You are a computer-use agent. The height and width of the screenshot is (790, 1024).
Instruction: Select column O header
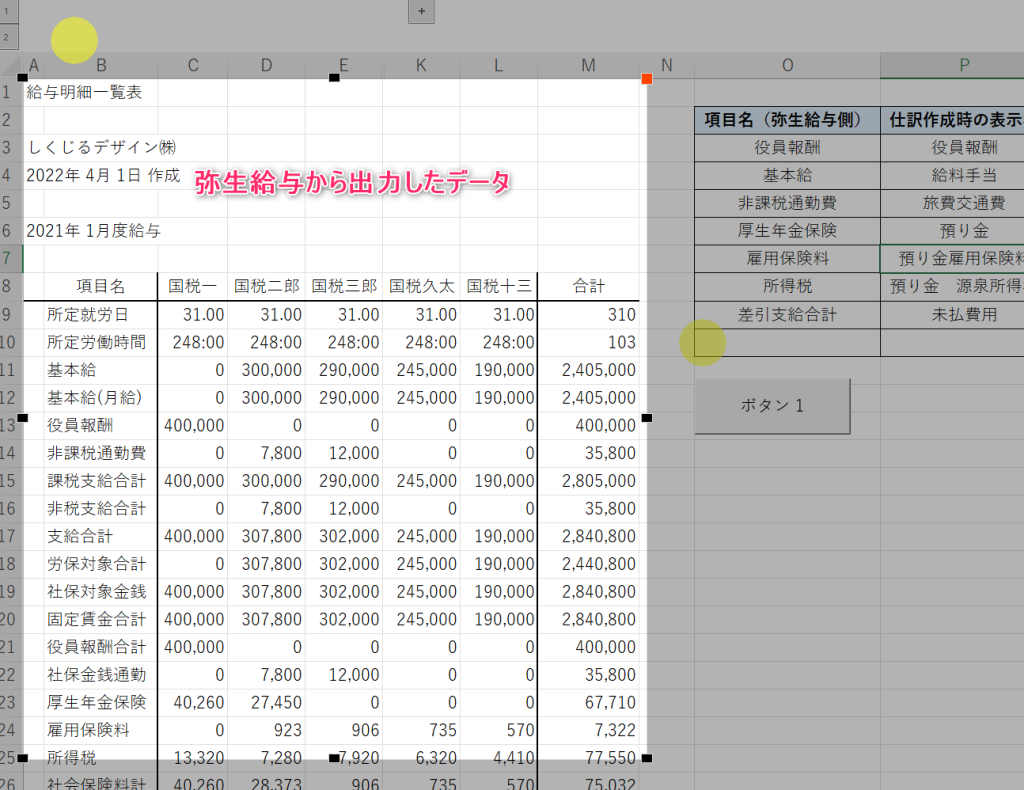[x=787, y=66]
